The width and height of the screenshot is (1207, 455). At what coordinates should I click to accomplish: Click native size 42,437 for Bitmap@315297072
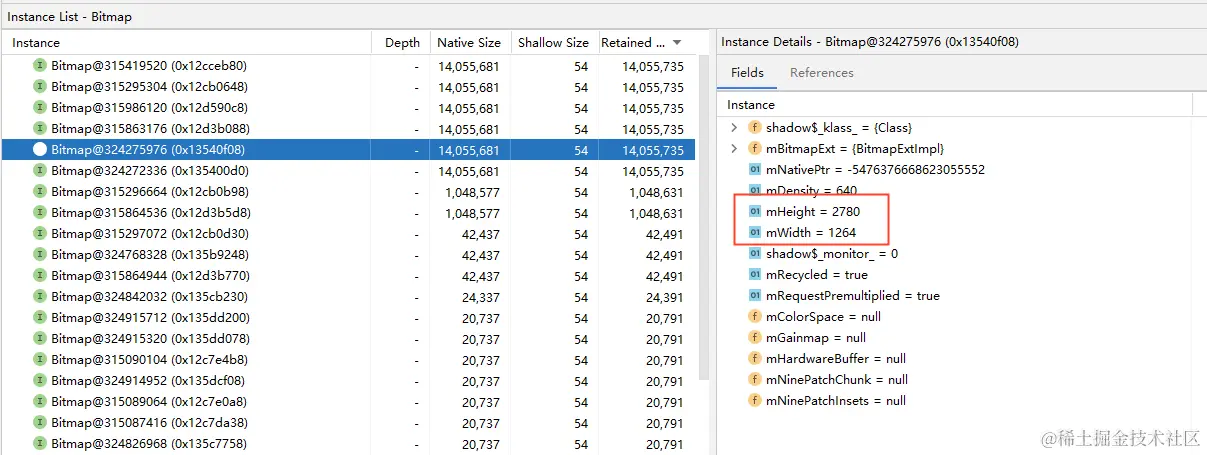480,234
